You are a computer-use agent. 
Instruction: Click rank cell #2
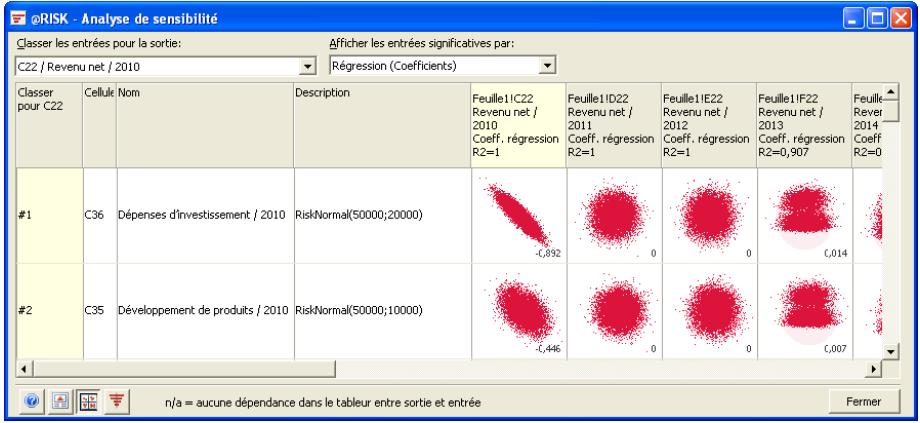click(x=49, y=311)
